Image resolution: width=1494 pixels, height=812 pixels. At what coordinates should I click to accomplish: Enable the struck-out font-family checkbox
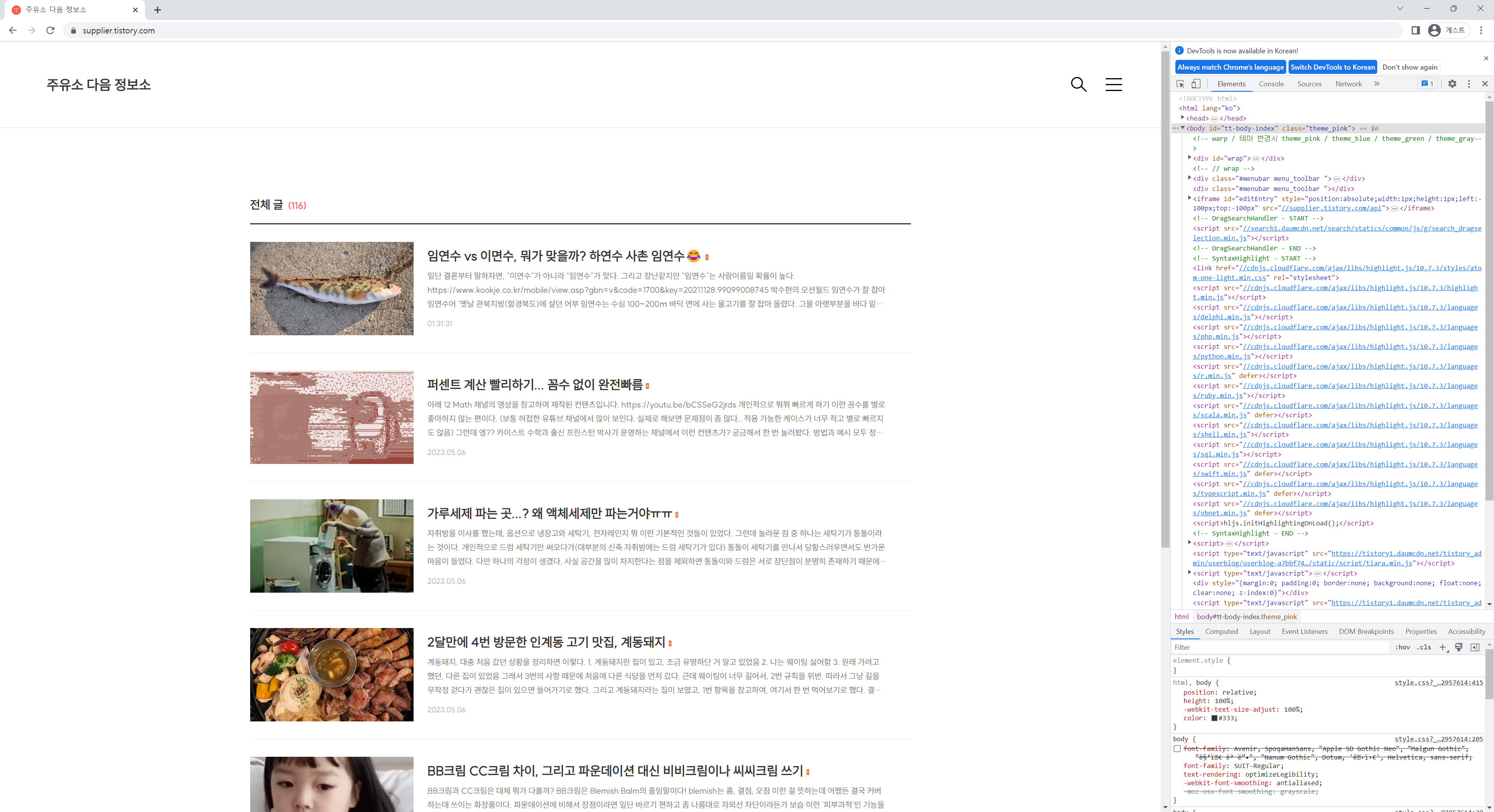[1177, 749]
